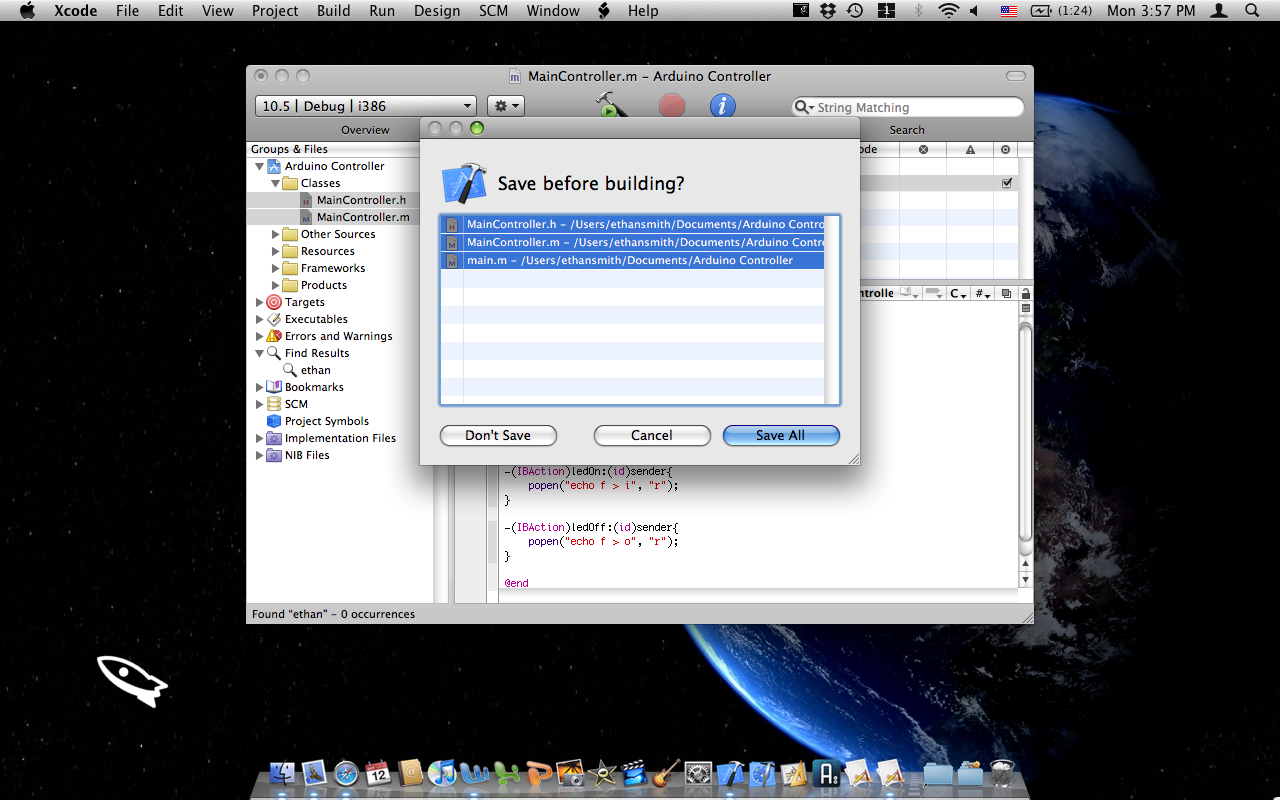Toggle the target membership checkbox in file list
Screen dimensions: 1280x800
point(1006,183)
